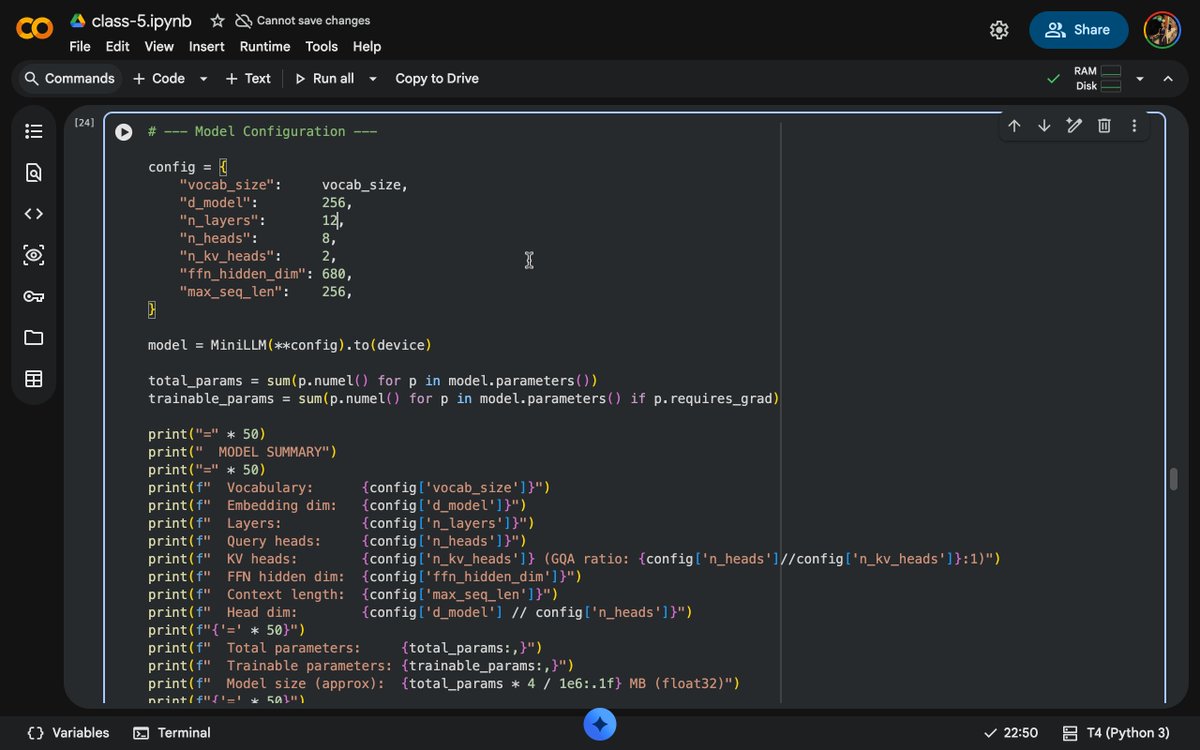Expand the Run all dropdown arrow
1200x750 pixels.
[x=373, y=79]
